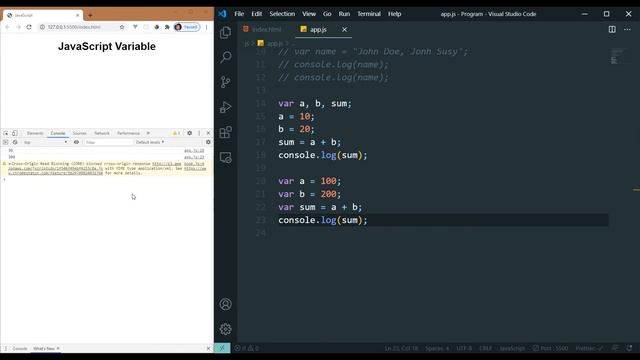Click the Chrome address bar URL
The image size is (640, 360).
tap(74, 27)
